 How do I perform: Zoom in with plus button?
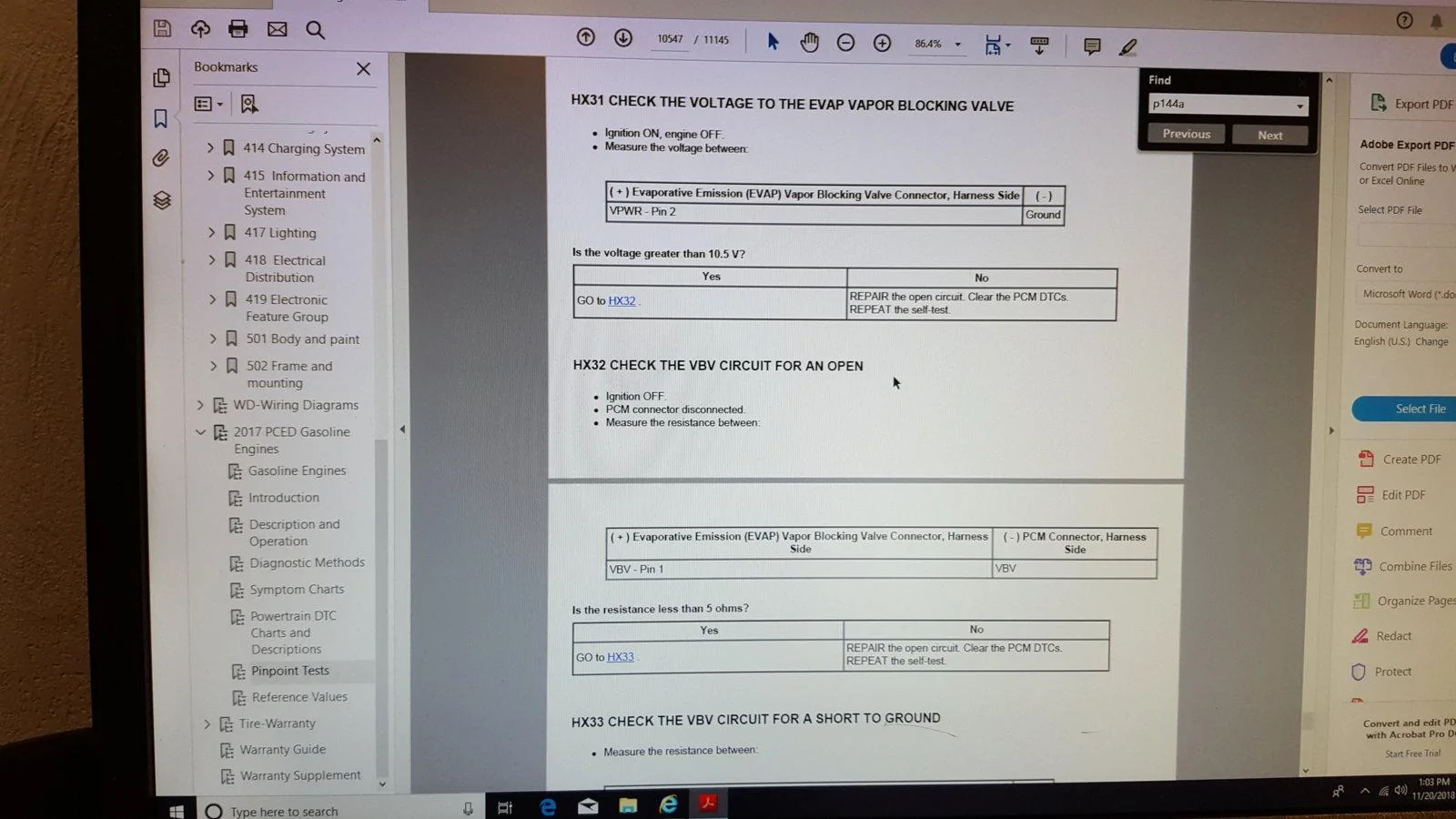882,43
